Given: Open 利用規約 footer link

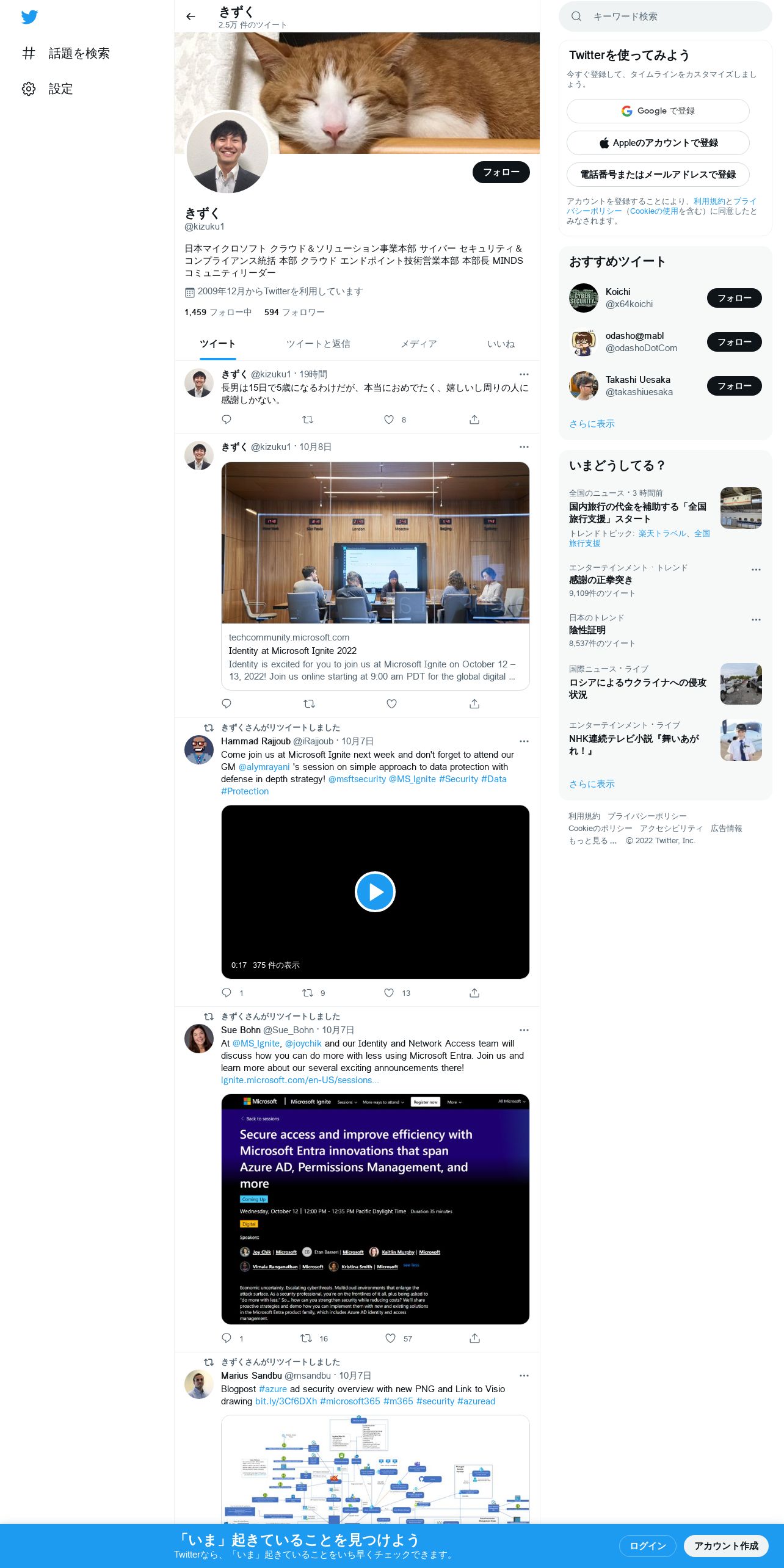Looking at the screenshot, I should (x=584, y=816).
